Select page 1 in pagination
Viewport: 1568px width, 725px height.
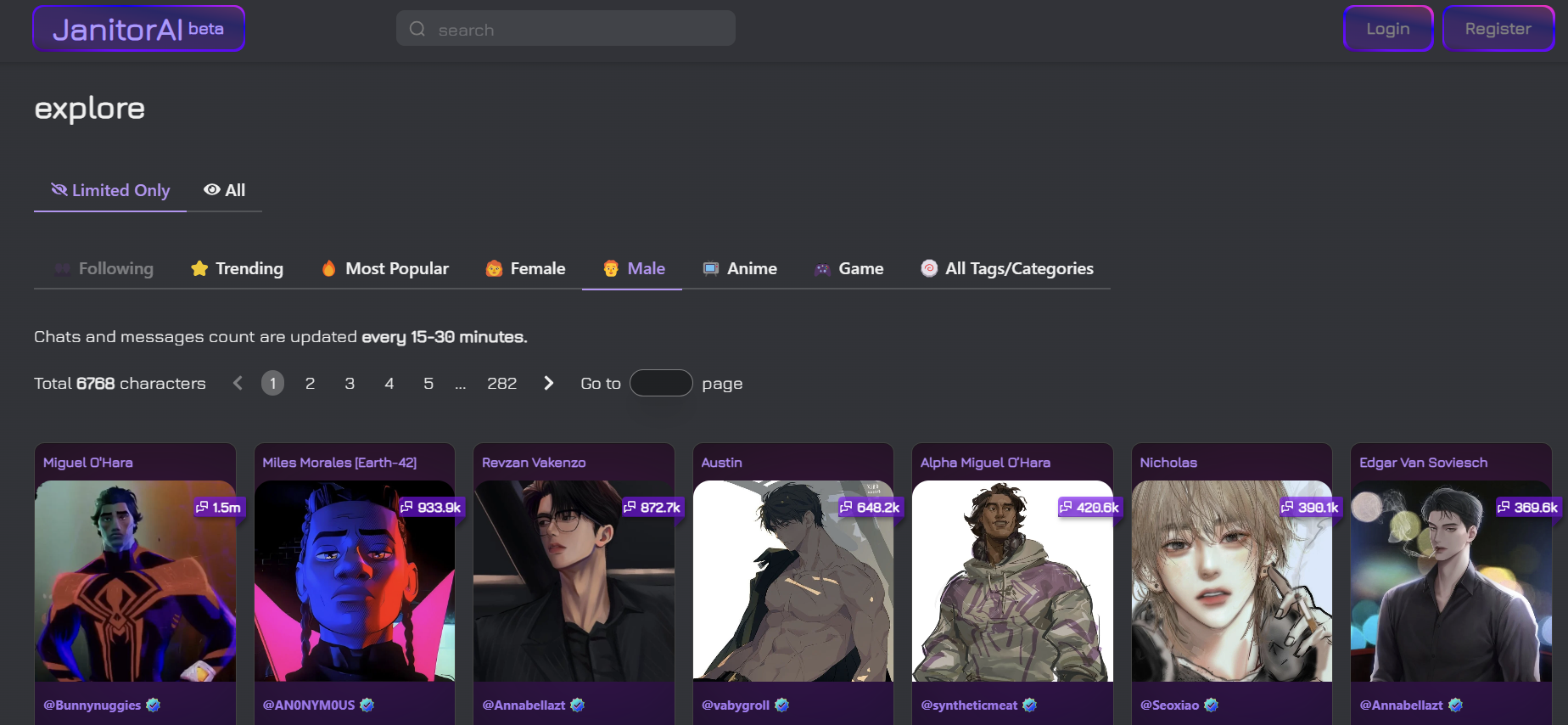point(272,384)
